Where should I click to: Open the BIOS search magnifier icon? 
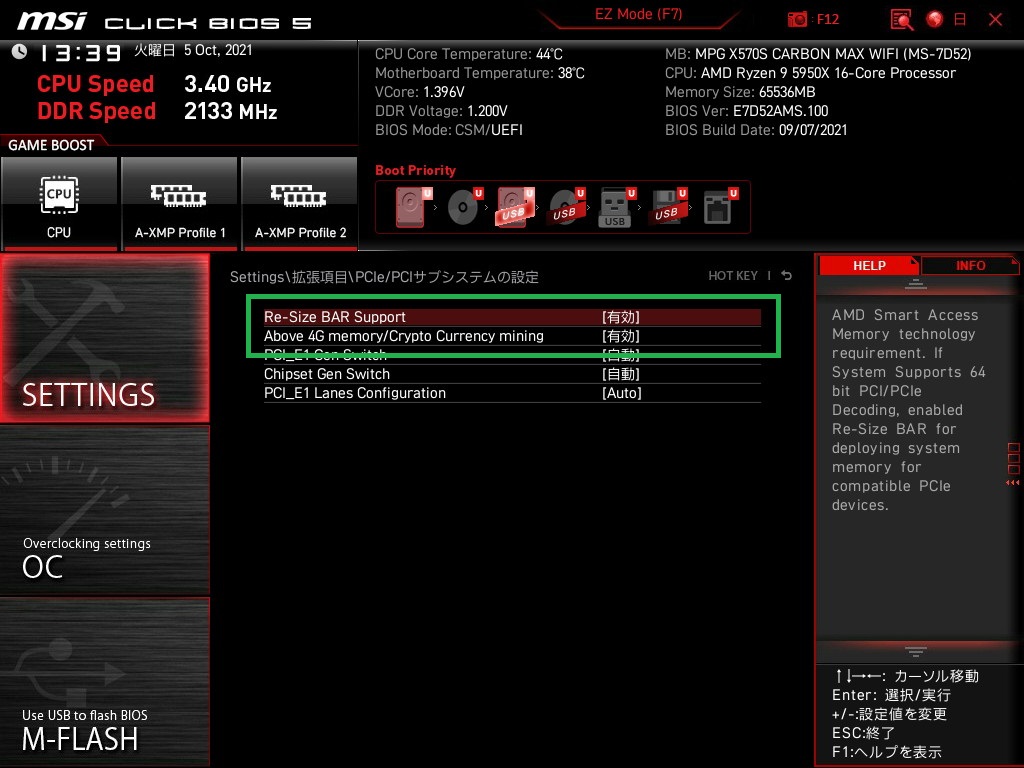(x=902, y=20)
